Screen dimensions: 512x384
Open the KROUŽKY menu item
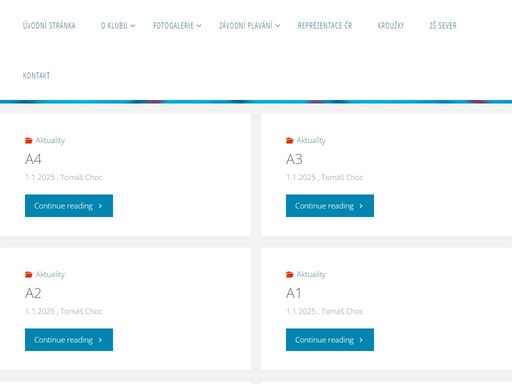pos(391,25)
